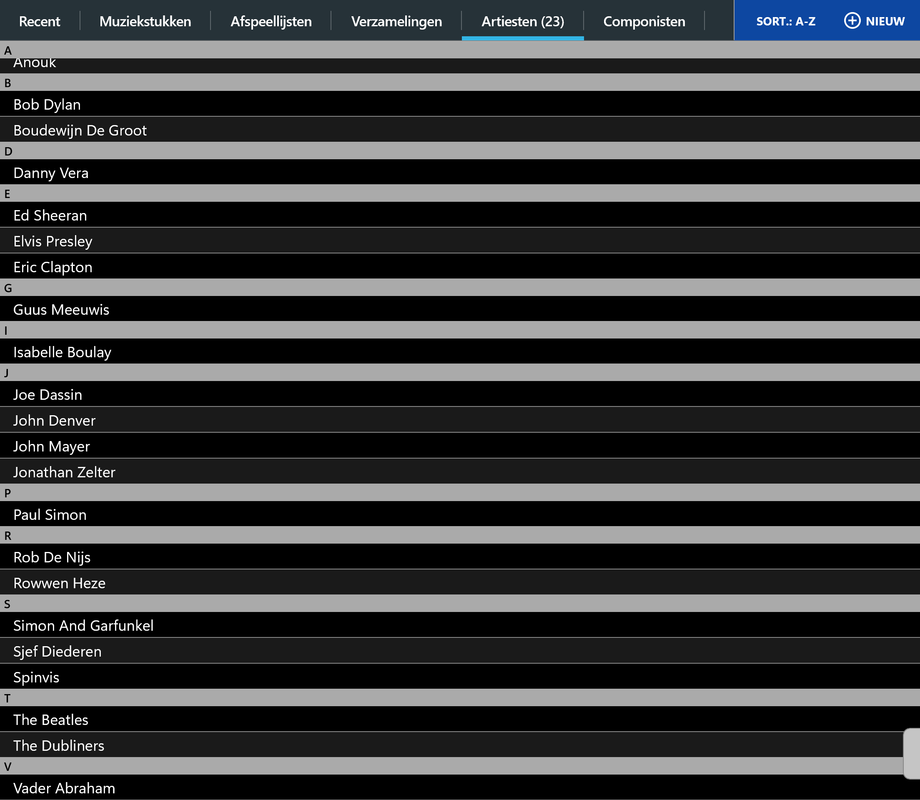920x800 pixels.
Task: Click the scrollbar thumb at right edge
Action: pyautogui.click(x=912, y=754)
